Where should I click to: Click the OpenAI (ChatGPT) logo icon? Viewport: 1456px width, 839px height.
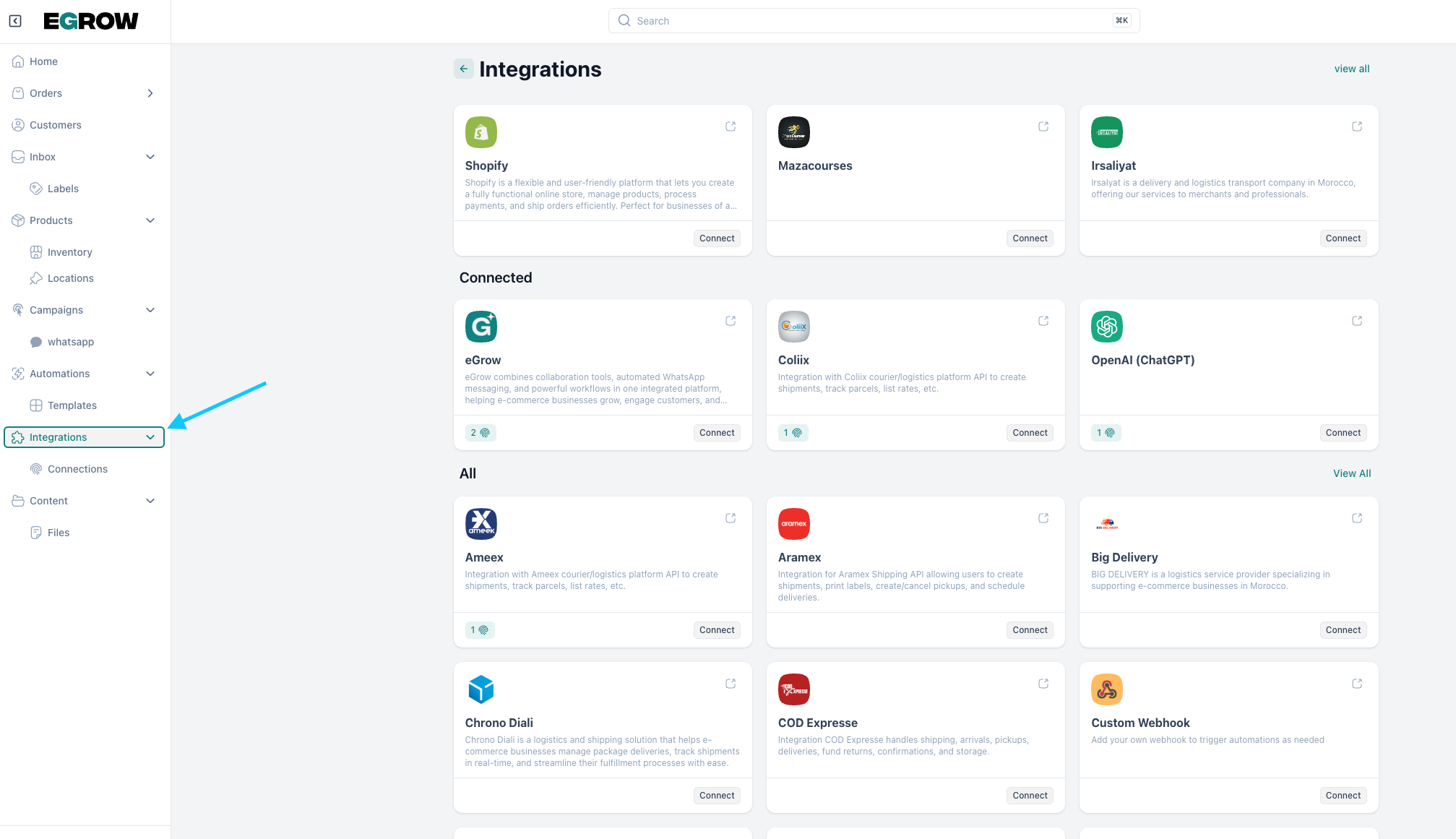[1106, 327]
